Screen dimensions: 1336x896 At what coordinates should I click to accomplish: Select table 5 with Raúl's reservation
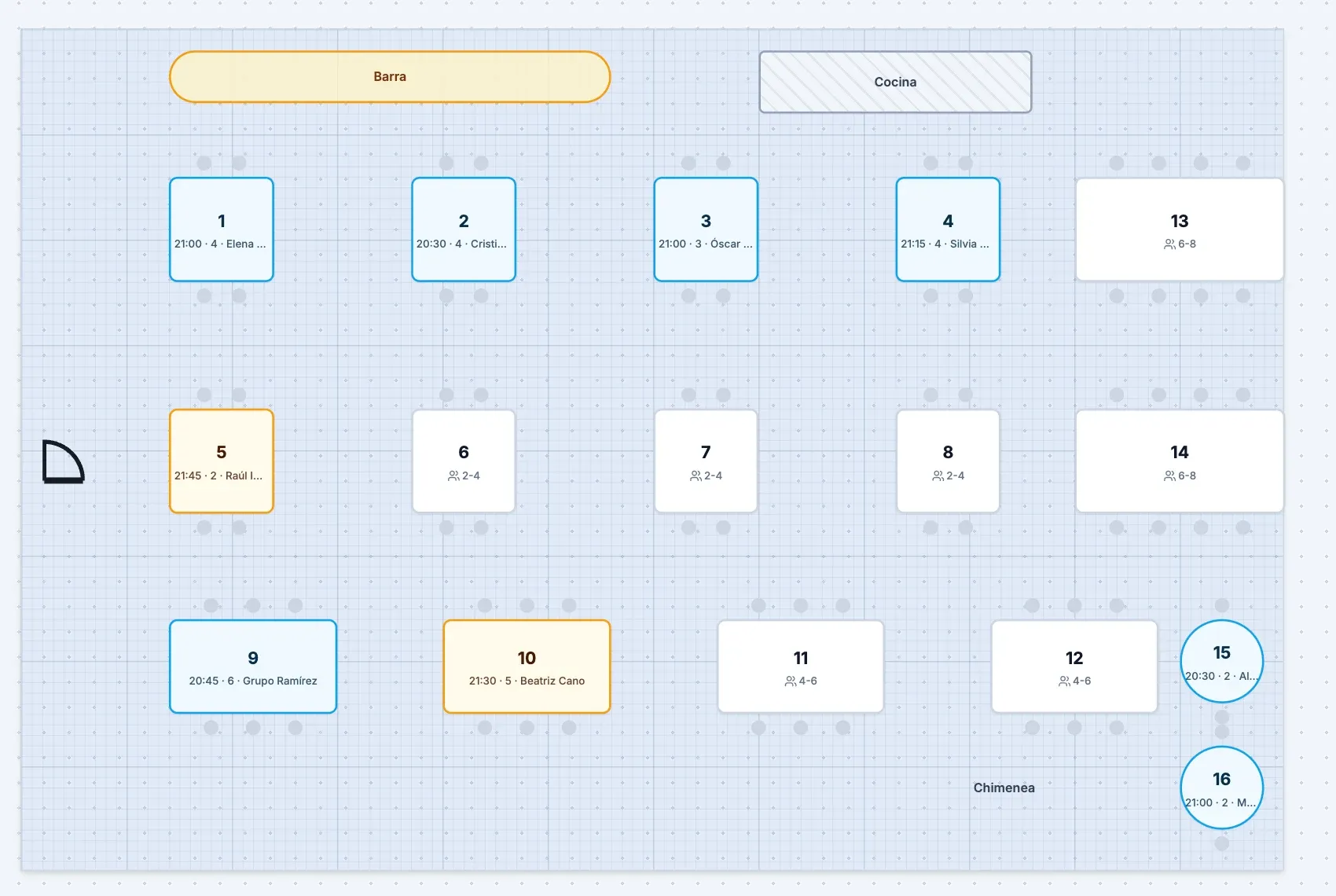(222, 461)
